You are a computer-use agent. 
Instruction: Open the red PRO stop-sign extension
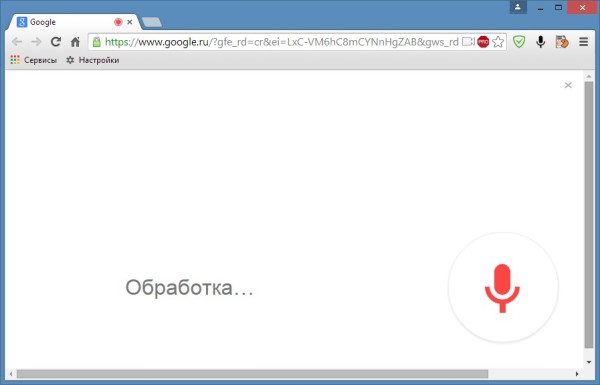click(483, 42)
